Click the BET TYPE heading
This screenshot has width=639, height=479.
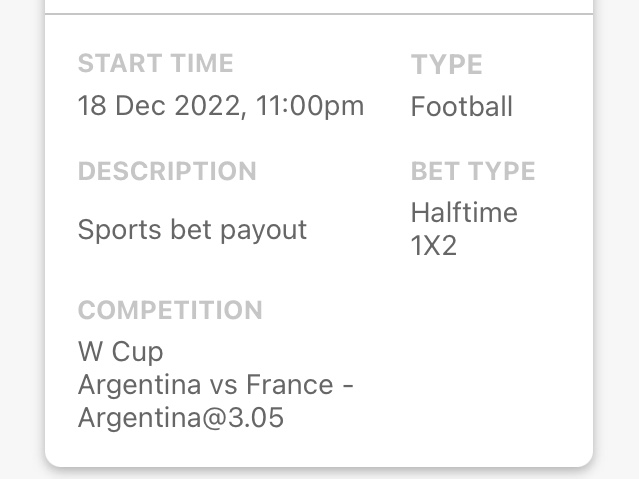473,172
